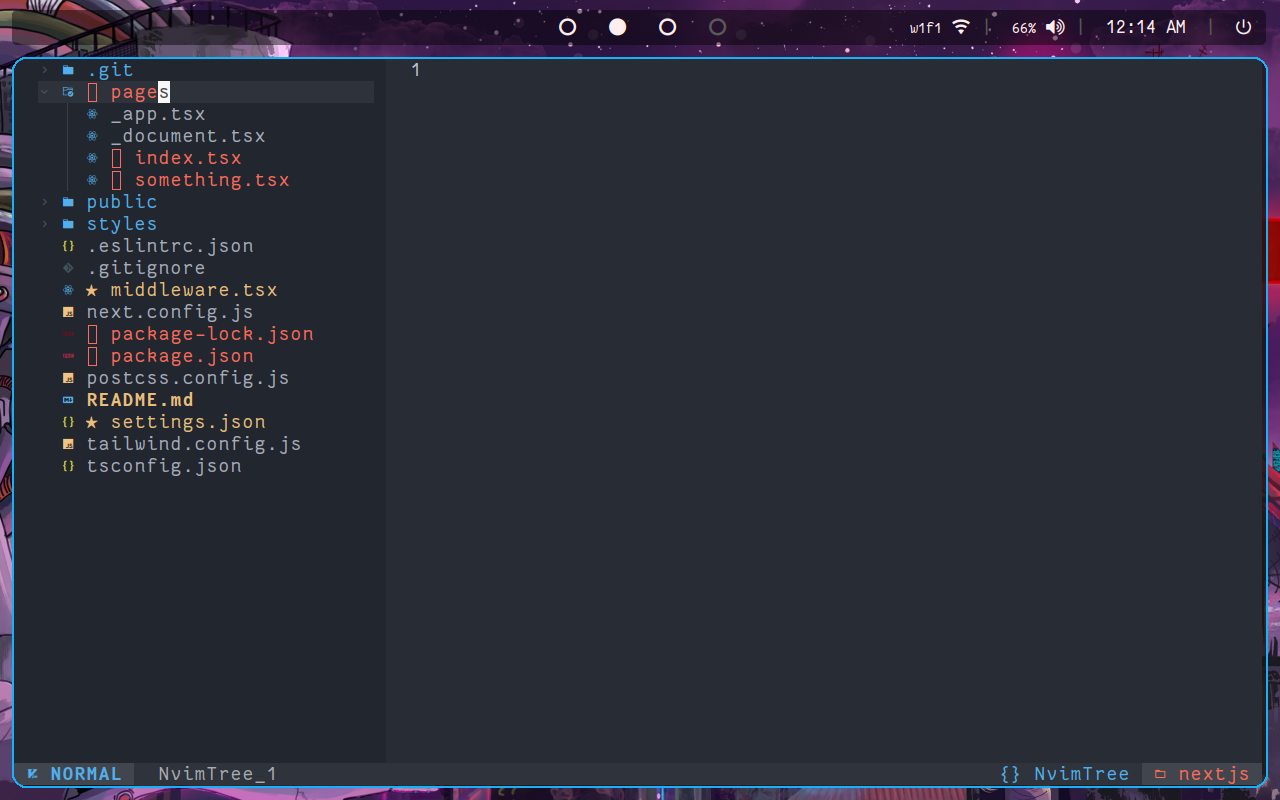Screen dimensions: 1280x800
Task: Click the open folder icon beside pages
Action: 66,91
